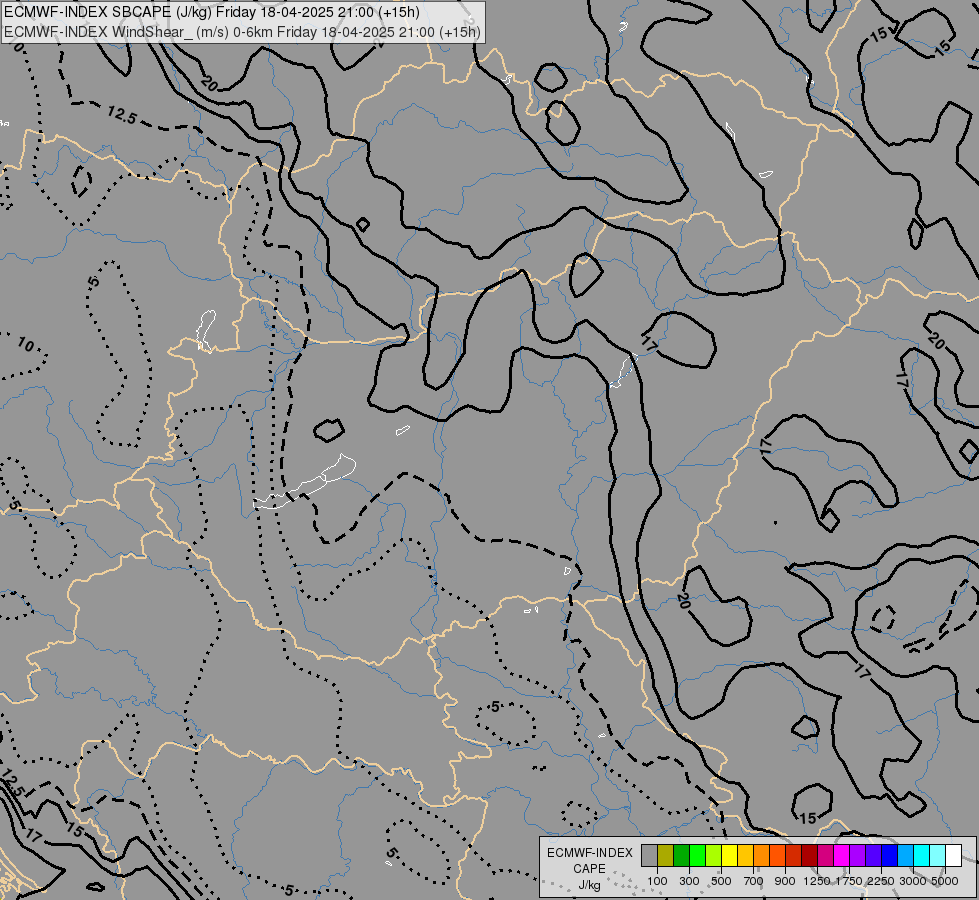Viewport: 979px width, 900px height.
Task: Click the orange-red swatch left of 900
Action: (777, 855)
